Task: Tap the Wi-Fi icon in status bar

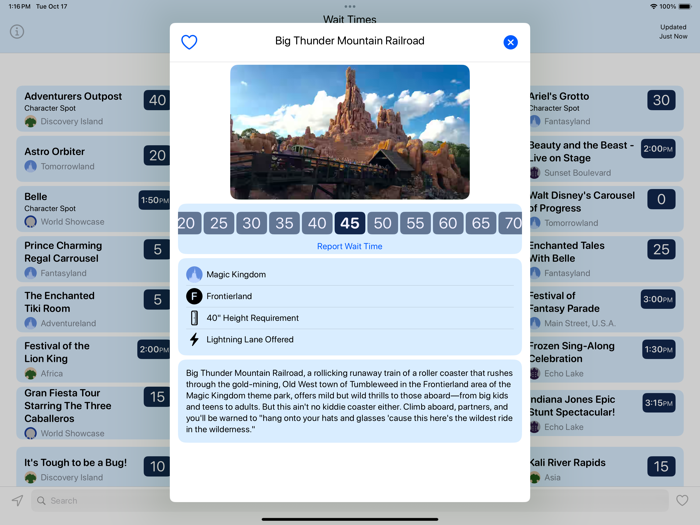Action: [654, 7]
